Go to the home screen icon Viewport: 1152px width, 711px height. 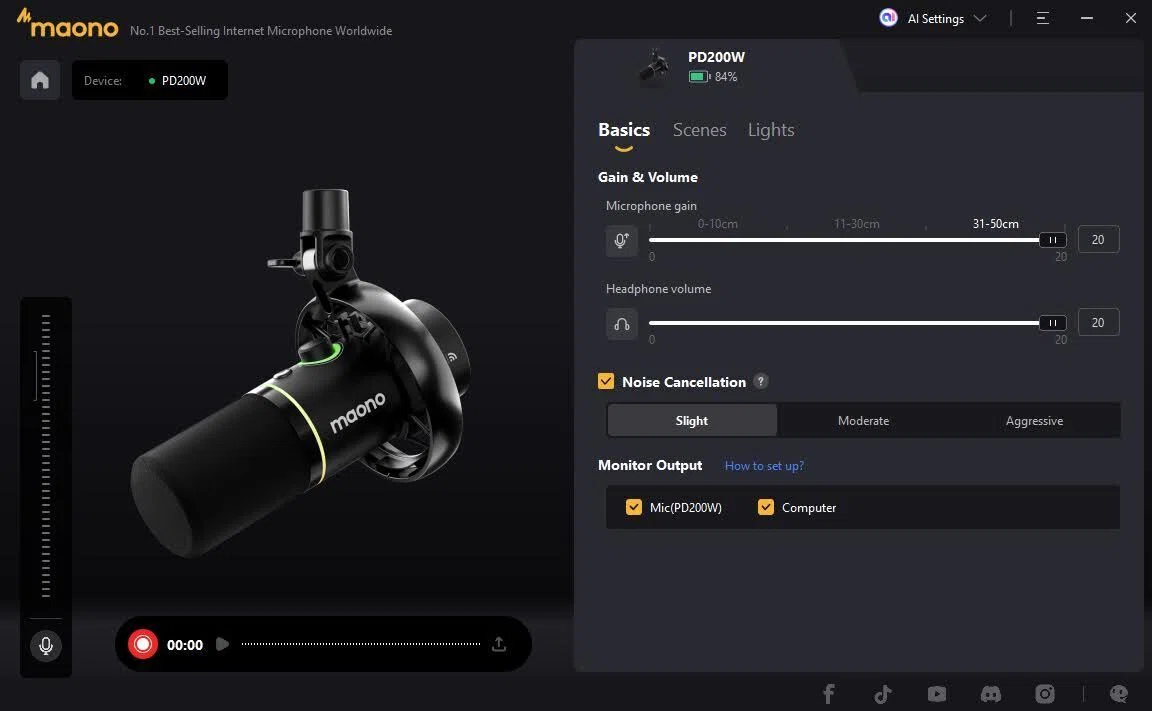(40, 80)
